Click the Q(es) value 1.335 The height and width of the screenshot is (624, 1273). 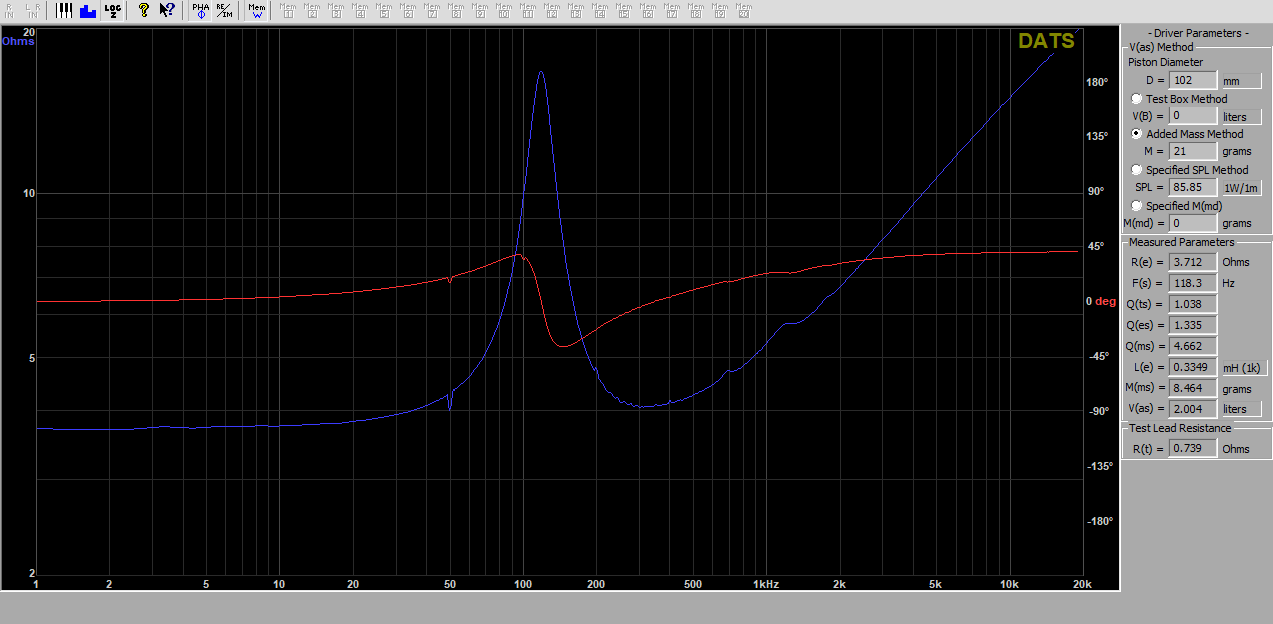[1193, 325]
